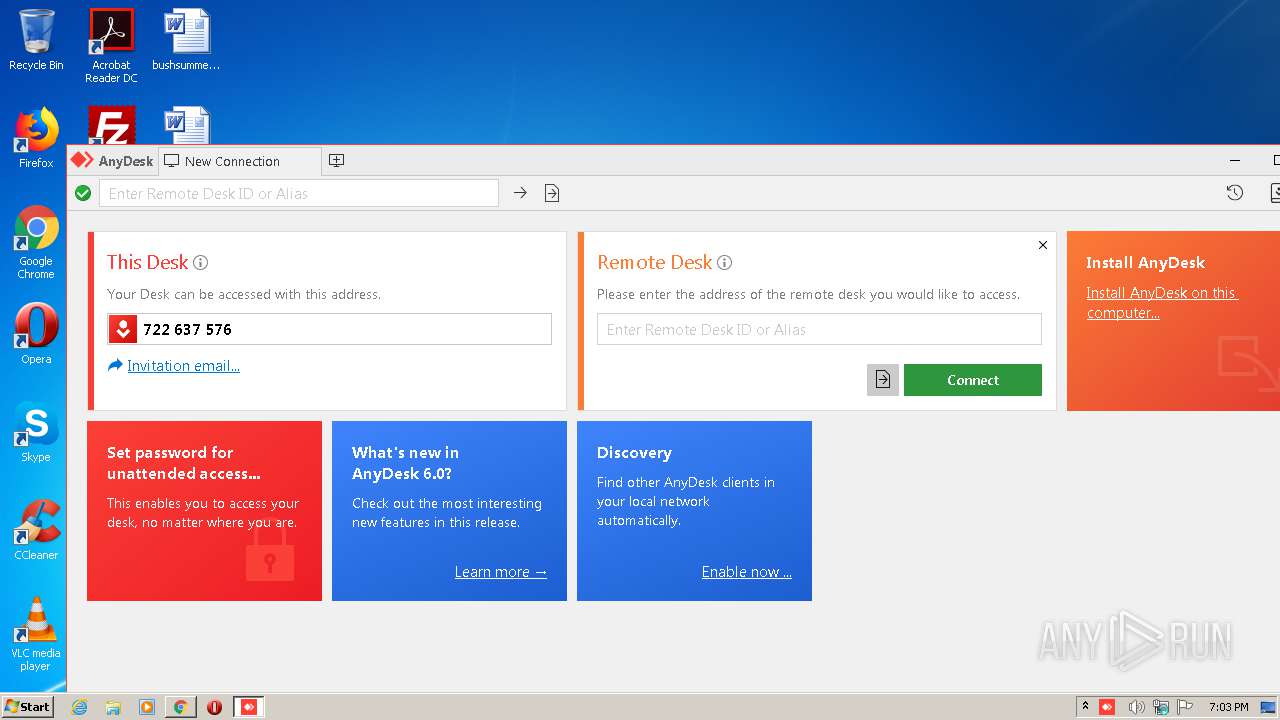The width and height of the screenshot is (1280, 720).
Task: Click AnyDesk icon in system tray
Action: click(1107, 707)
